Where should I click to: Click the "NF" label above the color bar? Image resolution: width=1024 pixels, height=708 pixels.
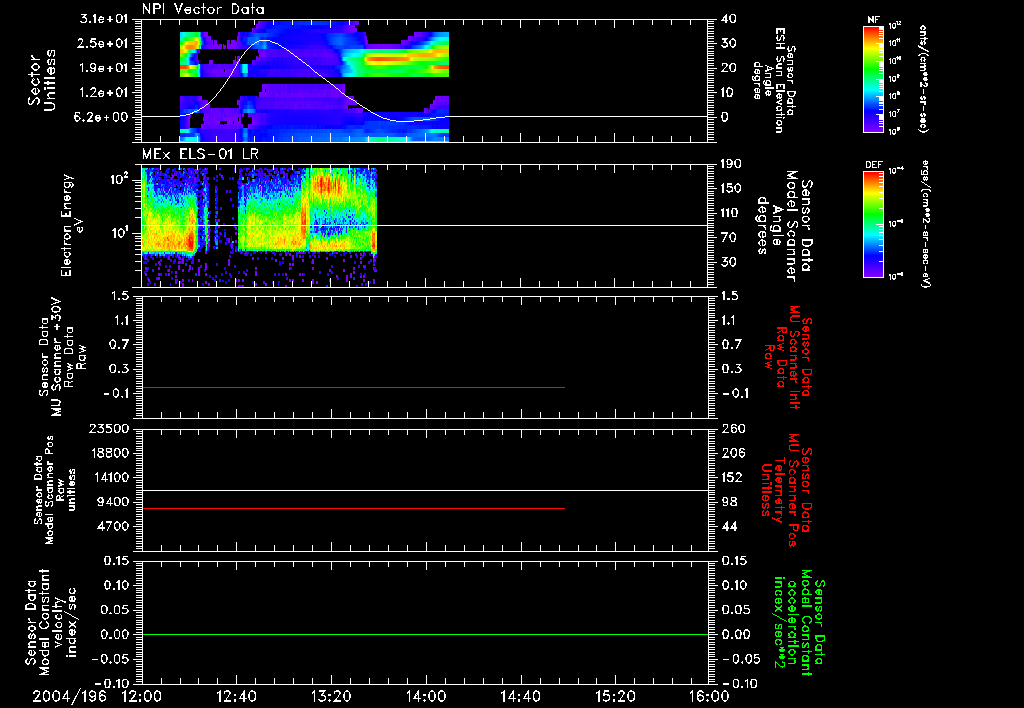point(874,20)
